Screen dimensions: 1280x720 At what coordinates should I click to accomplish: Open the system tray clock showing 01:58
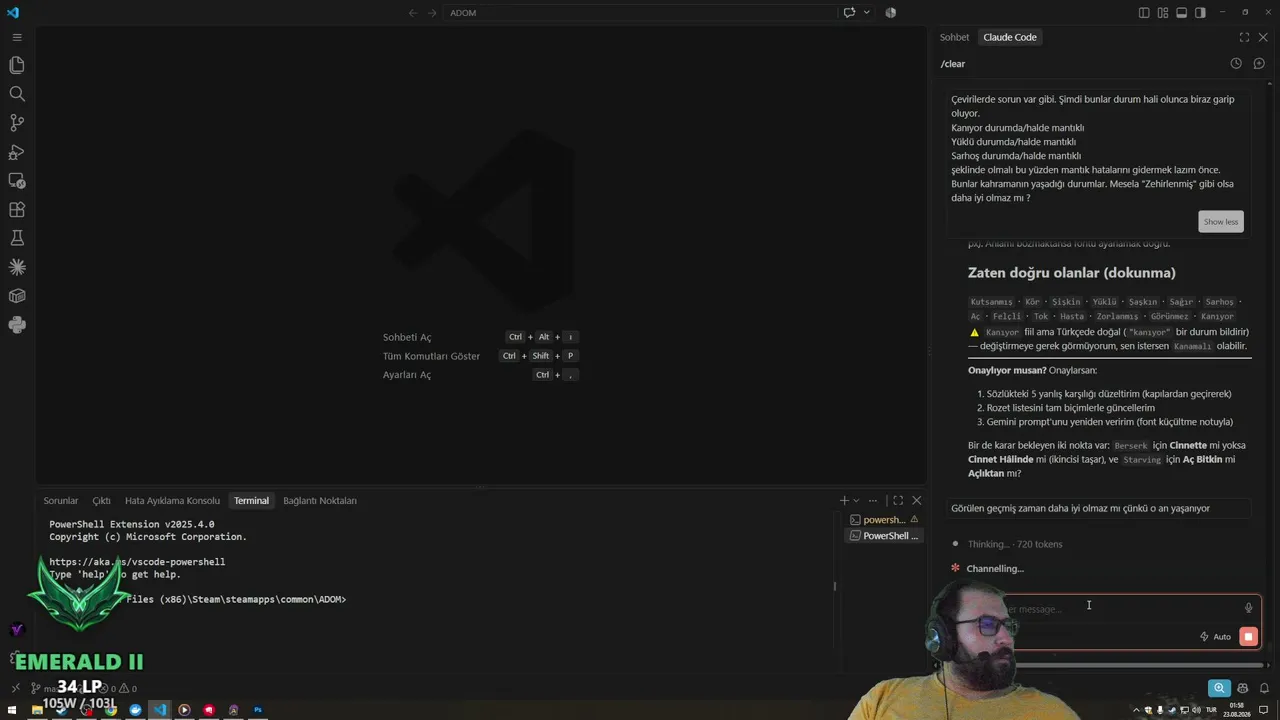tap(1238, 710)
